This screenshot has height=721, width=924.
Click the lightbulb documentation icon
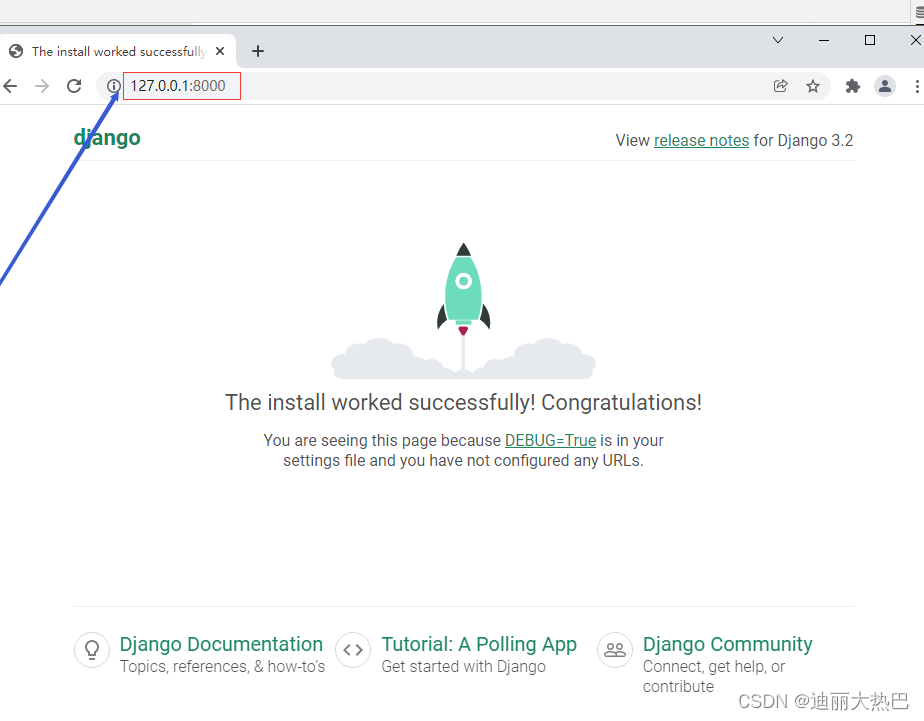92,650
